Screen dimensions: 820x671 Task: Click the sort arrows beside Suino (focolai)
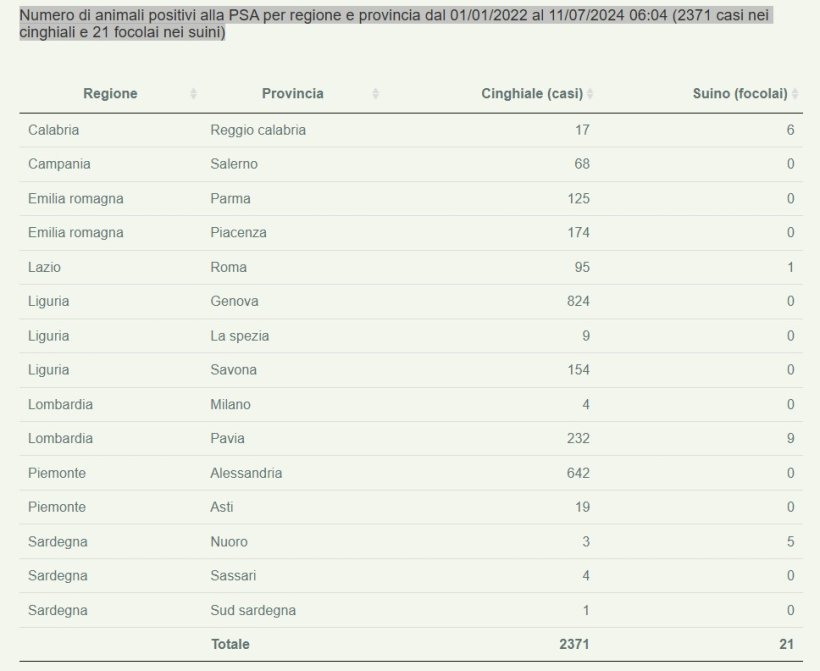795,94
